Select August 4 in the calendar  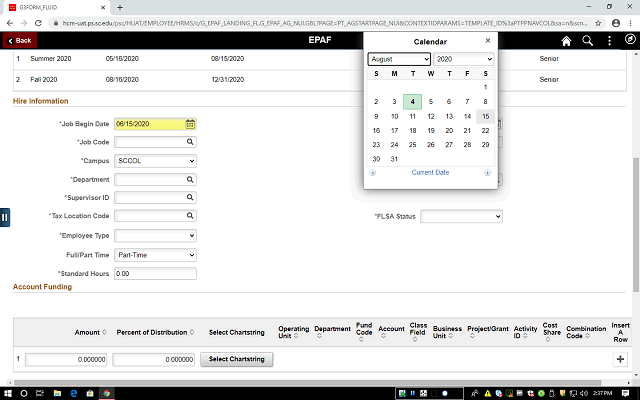412,102
